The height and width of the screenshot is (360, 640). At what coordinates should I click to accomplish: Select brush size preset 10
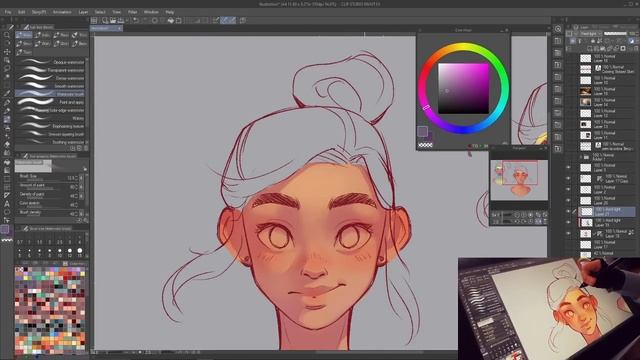(60, 251)
